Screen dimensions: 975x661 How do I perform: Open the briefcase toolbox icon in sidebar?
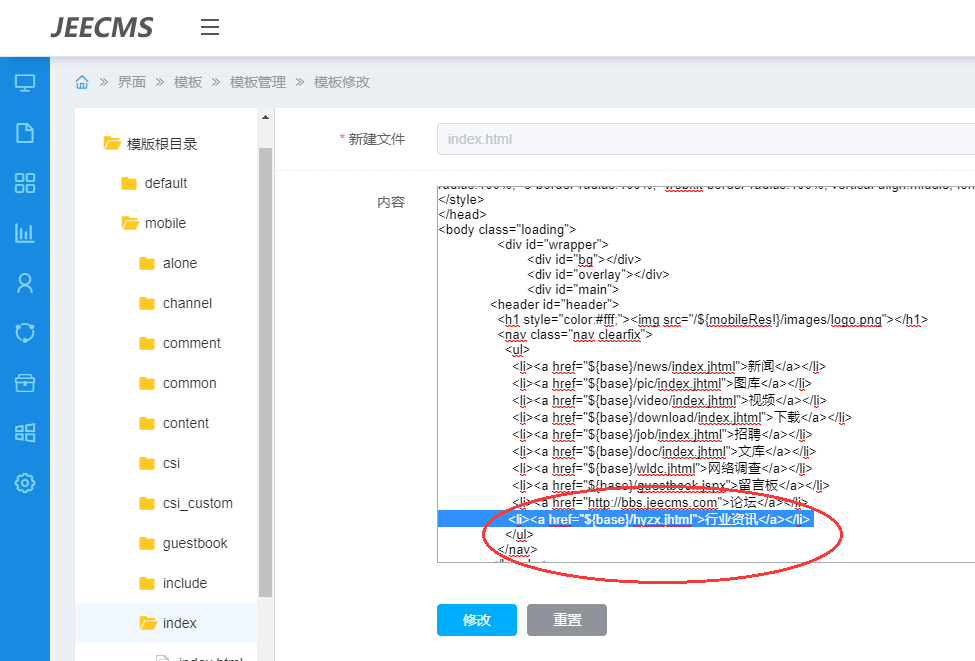point(25,383)
